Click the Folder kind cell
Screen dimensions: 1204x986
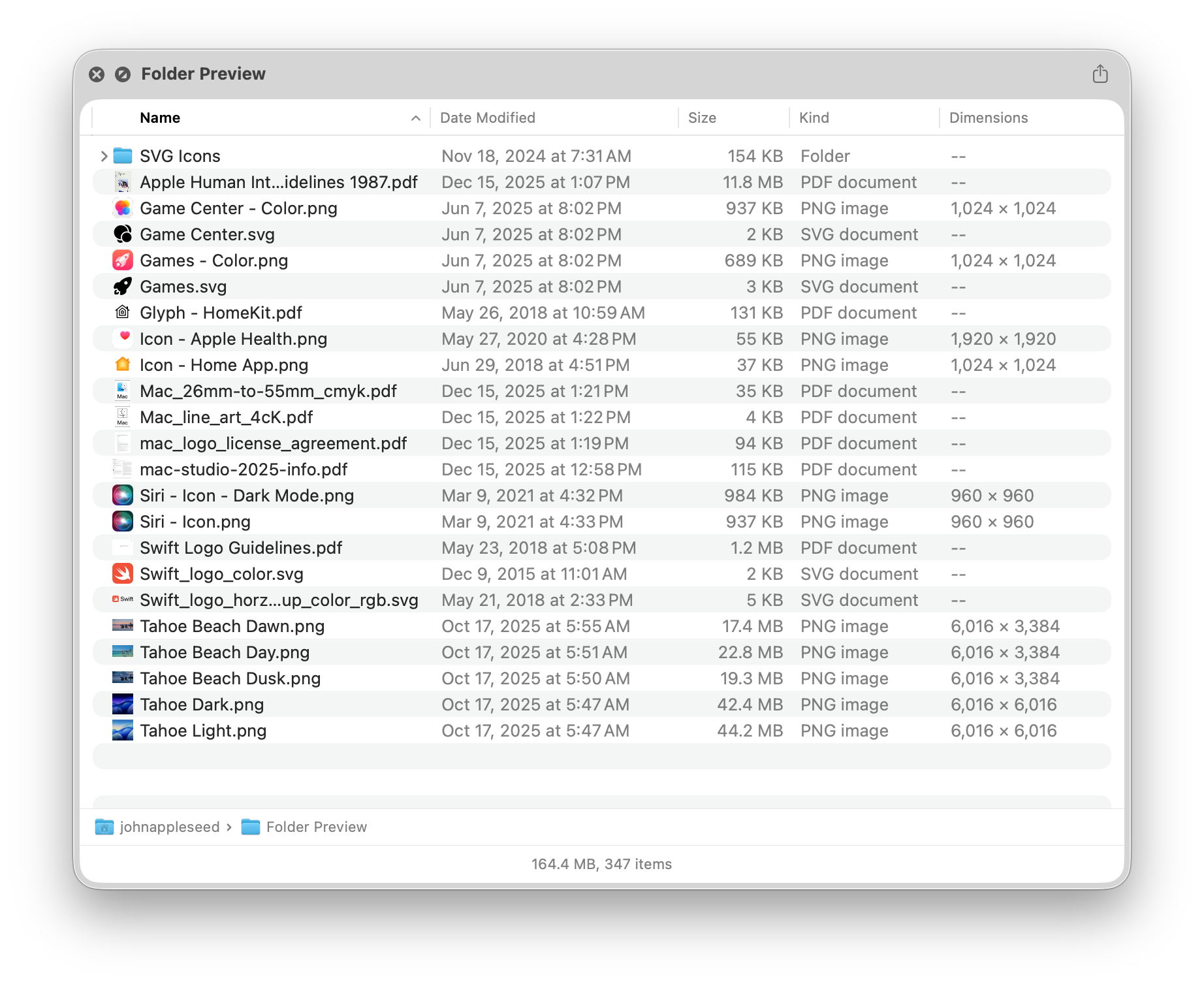825,156
